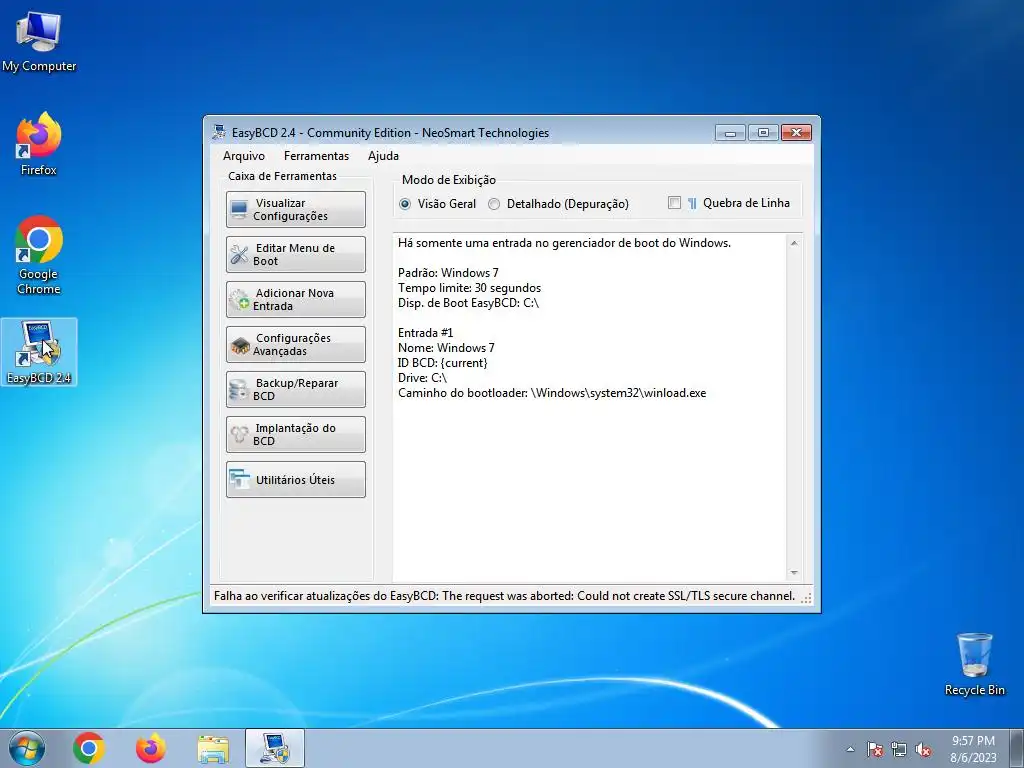Click the 'Drive: C:\' line
Screen dimensions: 1024x768
pyautogui.click(x=423, y=378)
